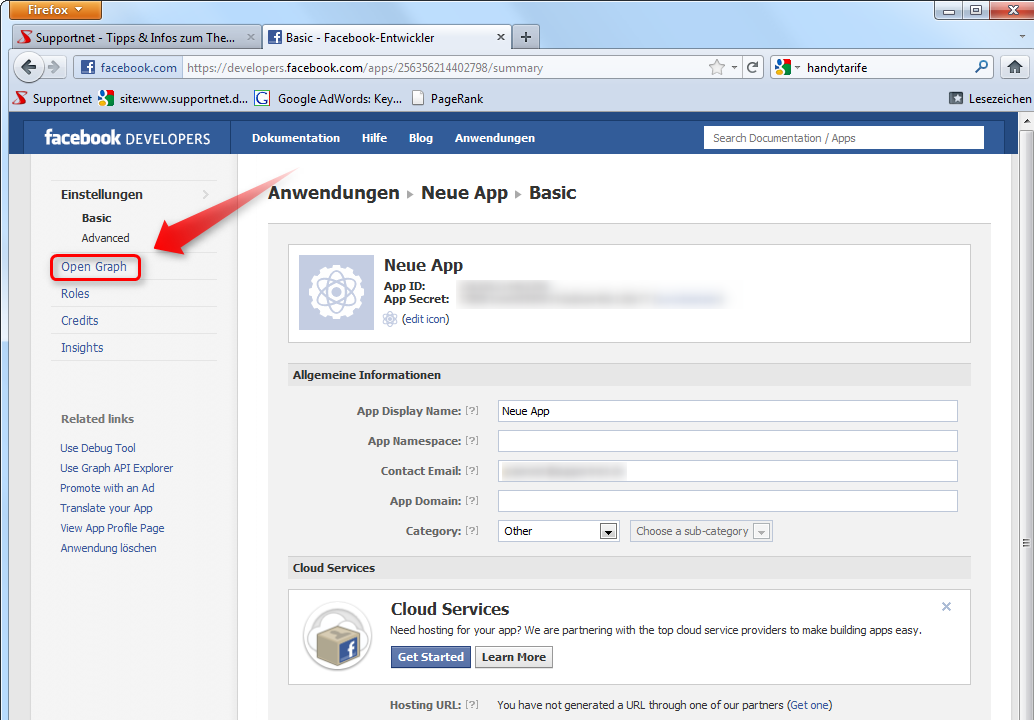Click Get Started button
The width and height of the screenshot is (1034, 720).
coord(431,657)
